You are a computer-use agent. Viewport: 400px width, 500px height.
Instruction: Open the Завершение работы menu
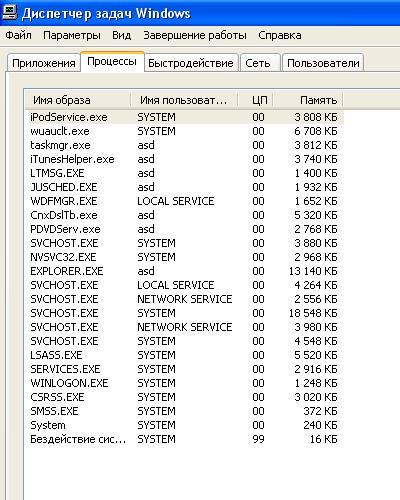195,35
